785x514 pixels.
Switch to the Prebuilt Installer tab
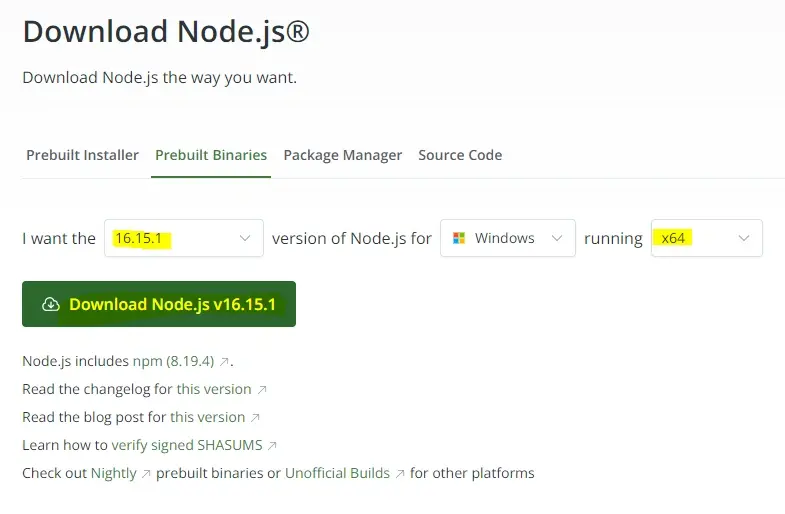[x=82, y=155]
